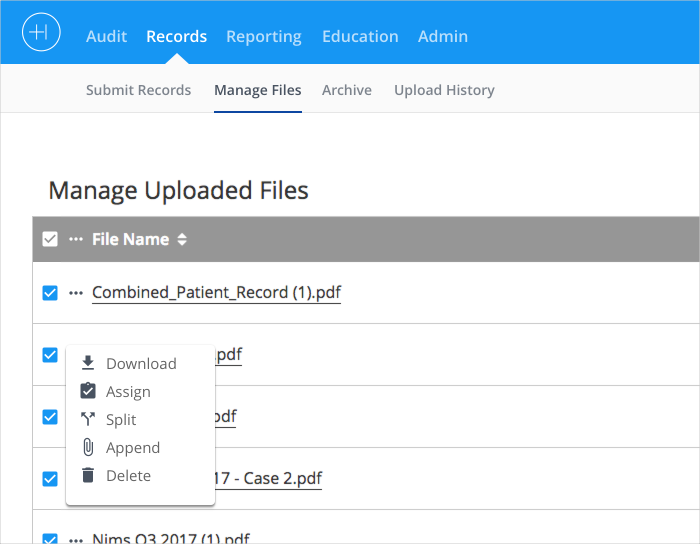Select the Manage Files subtab
Image resolution: width=700 pixels, height=544 pixels.
pos(258,90)
